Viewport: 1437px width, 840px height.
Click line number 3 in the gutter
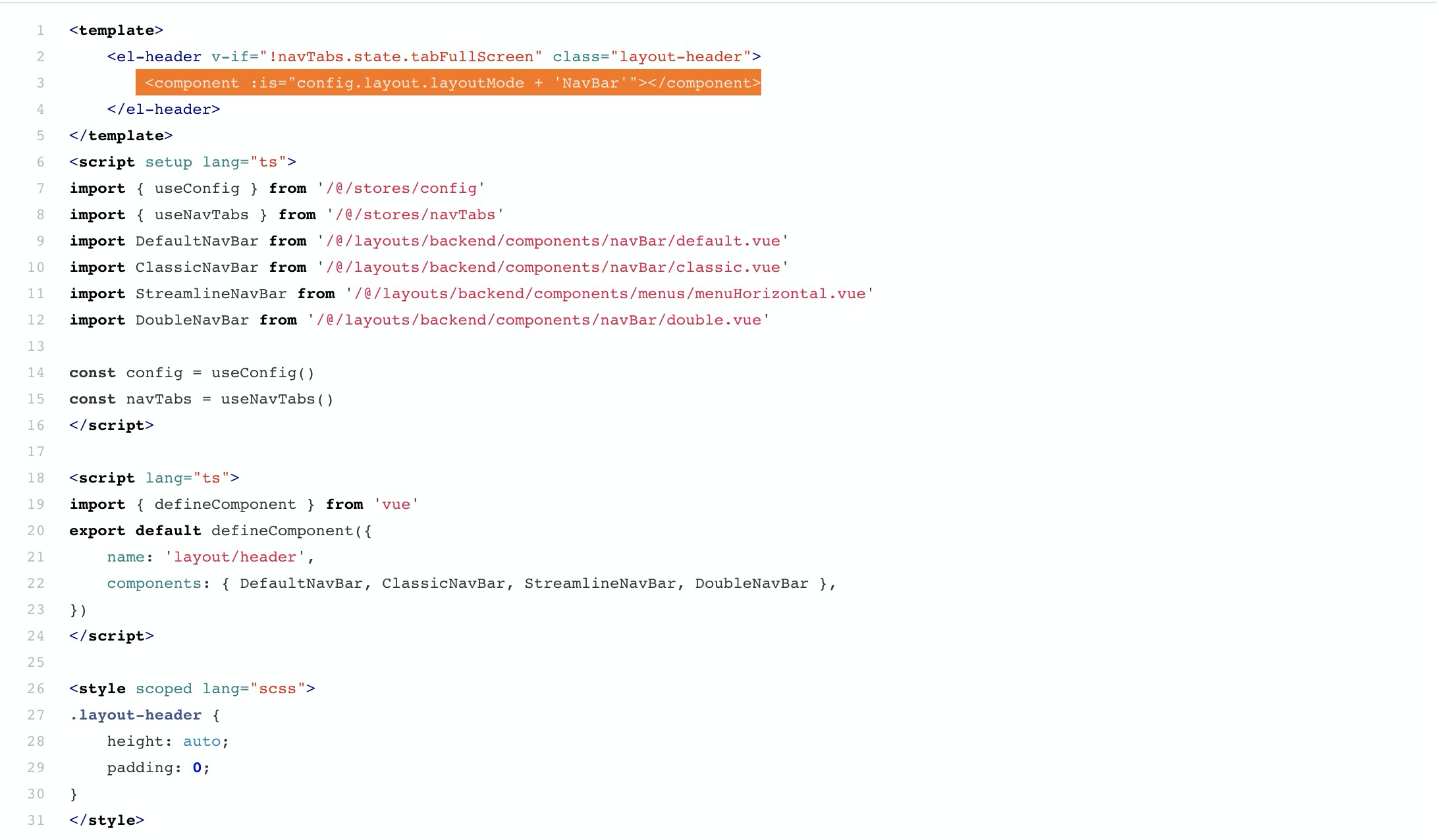41,83
